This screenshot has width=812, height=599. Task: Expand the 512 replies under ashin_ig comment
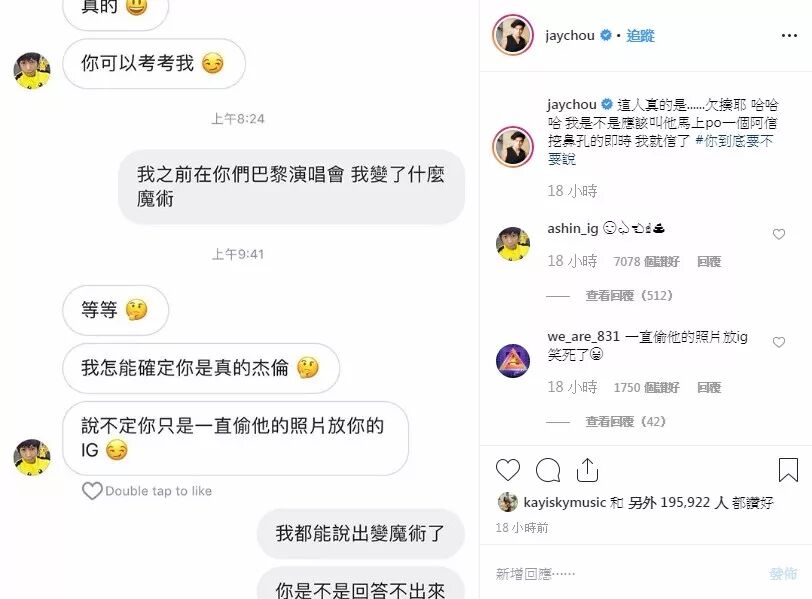click(x=629, y=296)
